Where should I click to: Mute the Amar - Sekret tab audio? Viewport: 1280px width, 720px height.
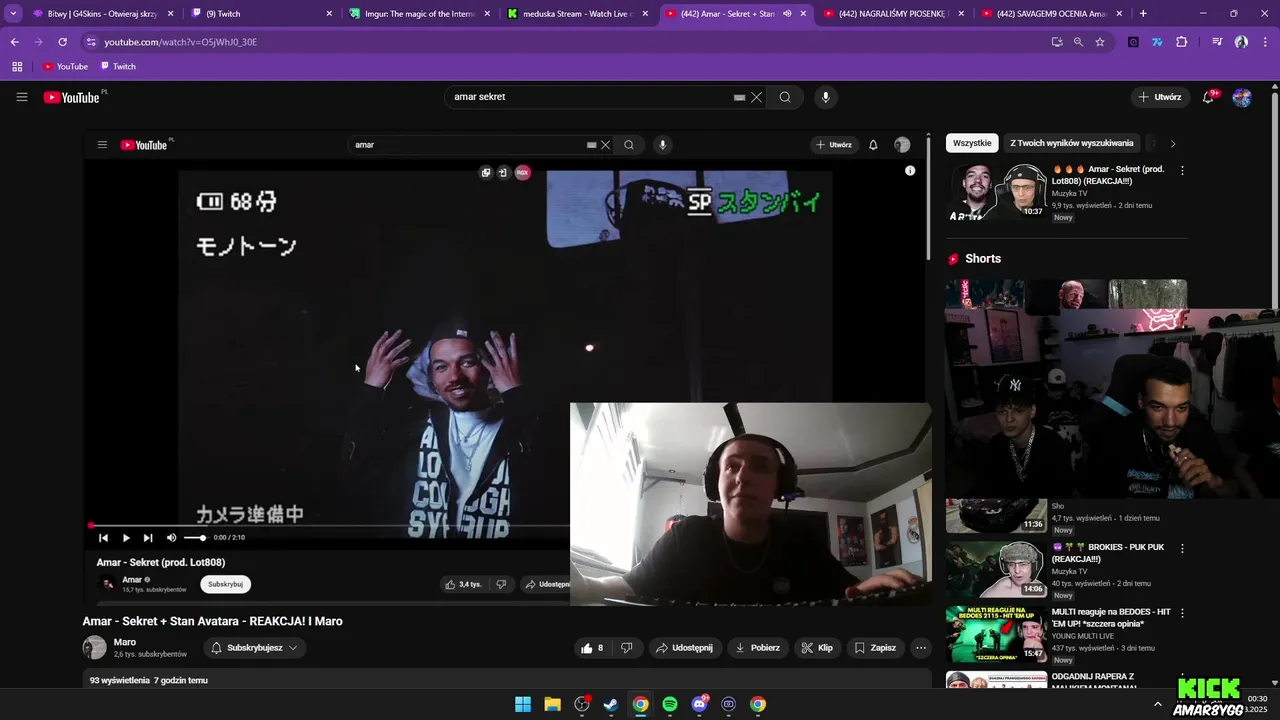click(x=787, y=14)
